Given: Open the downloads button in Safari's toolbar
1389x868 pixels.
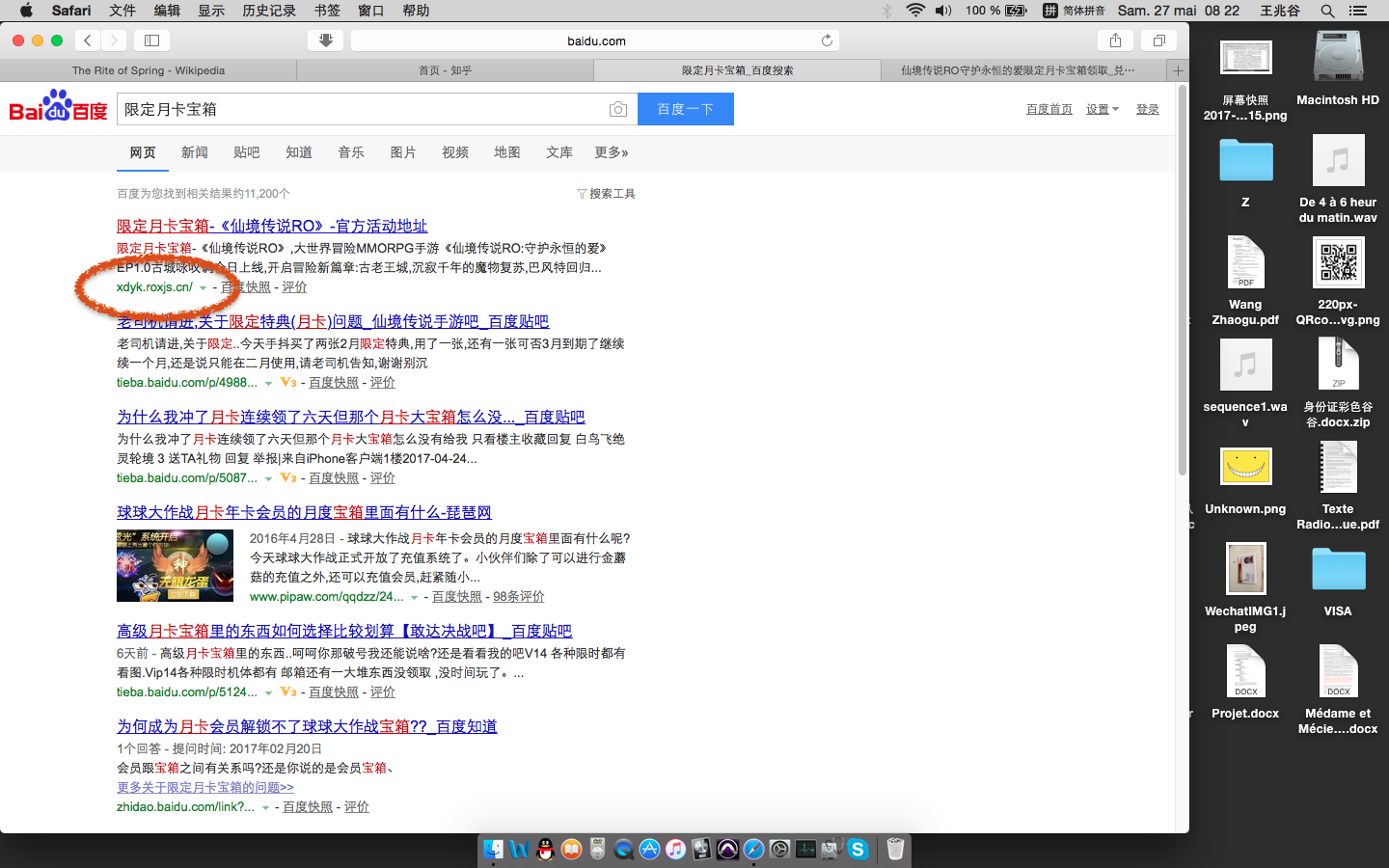Looking at the screenshot, I should [x=326, y=41].
